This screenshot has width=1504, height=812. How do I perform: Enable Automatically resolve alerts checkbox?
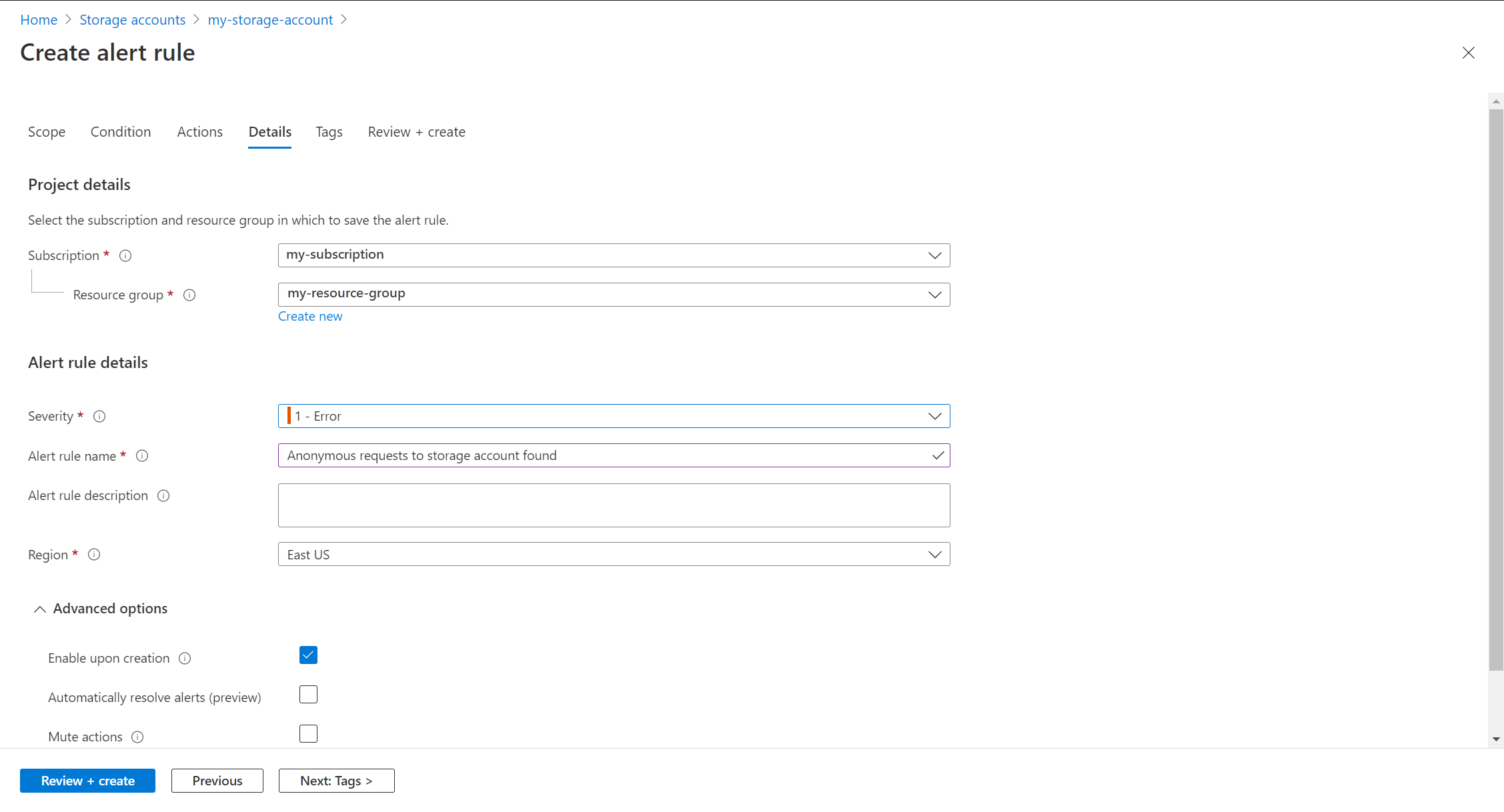pyautogui.click(x=308, y=695)
